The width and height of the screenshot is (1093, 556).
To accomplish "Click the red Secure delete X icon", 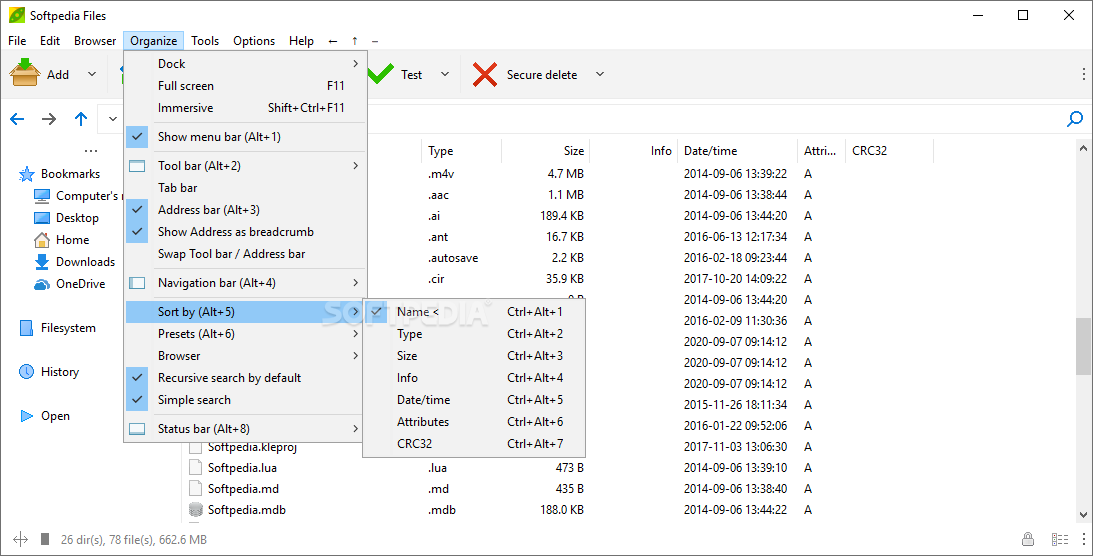I will [x=484, y=74].
